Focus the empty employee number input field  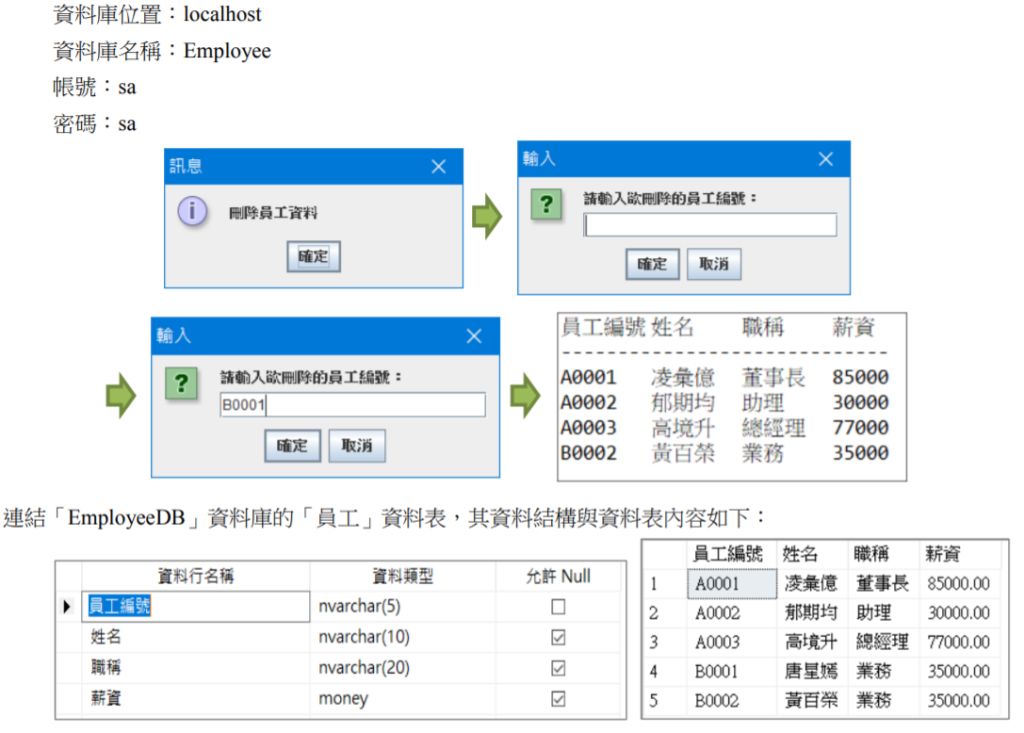click(x=710, y=225)
